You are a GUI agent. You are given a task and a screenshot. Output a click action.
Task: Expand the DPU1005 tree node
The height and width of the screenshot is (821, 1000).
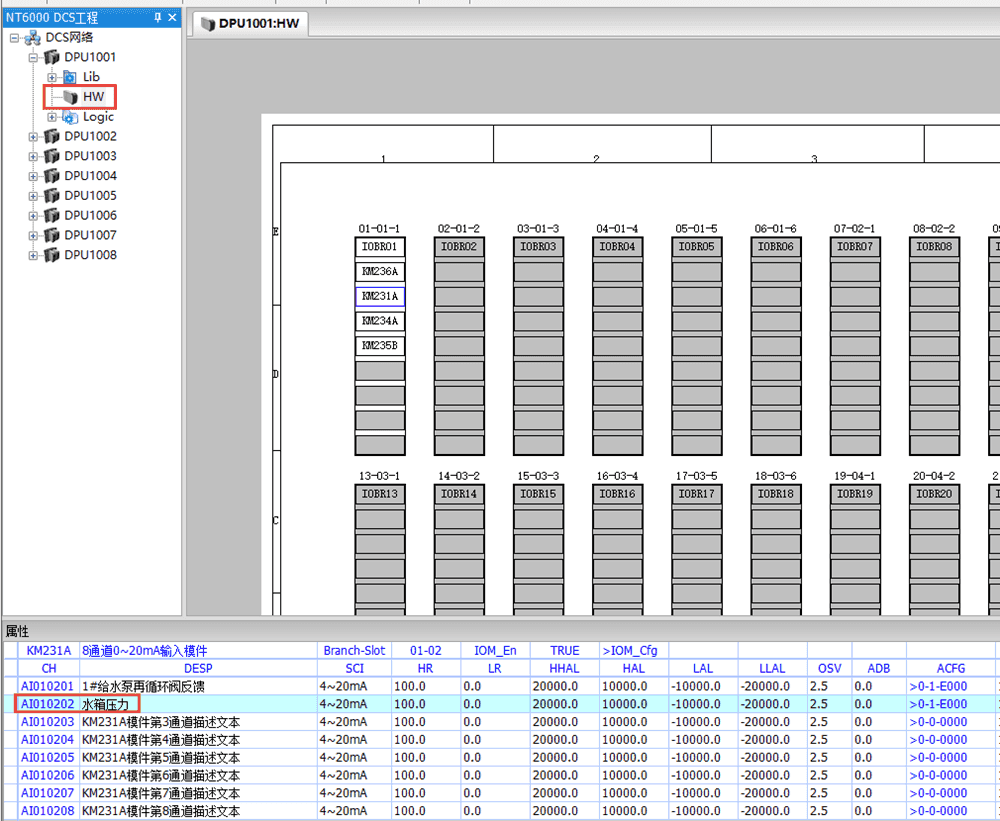33,196
